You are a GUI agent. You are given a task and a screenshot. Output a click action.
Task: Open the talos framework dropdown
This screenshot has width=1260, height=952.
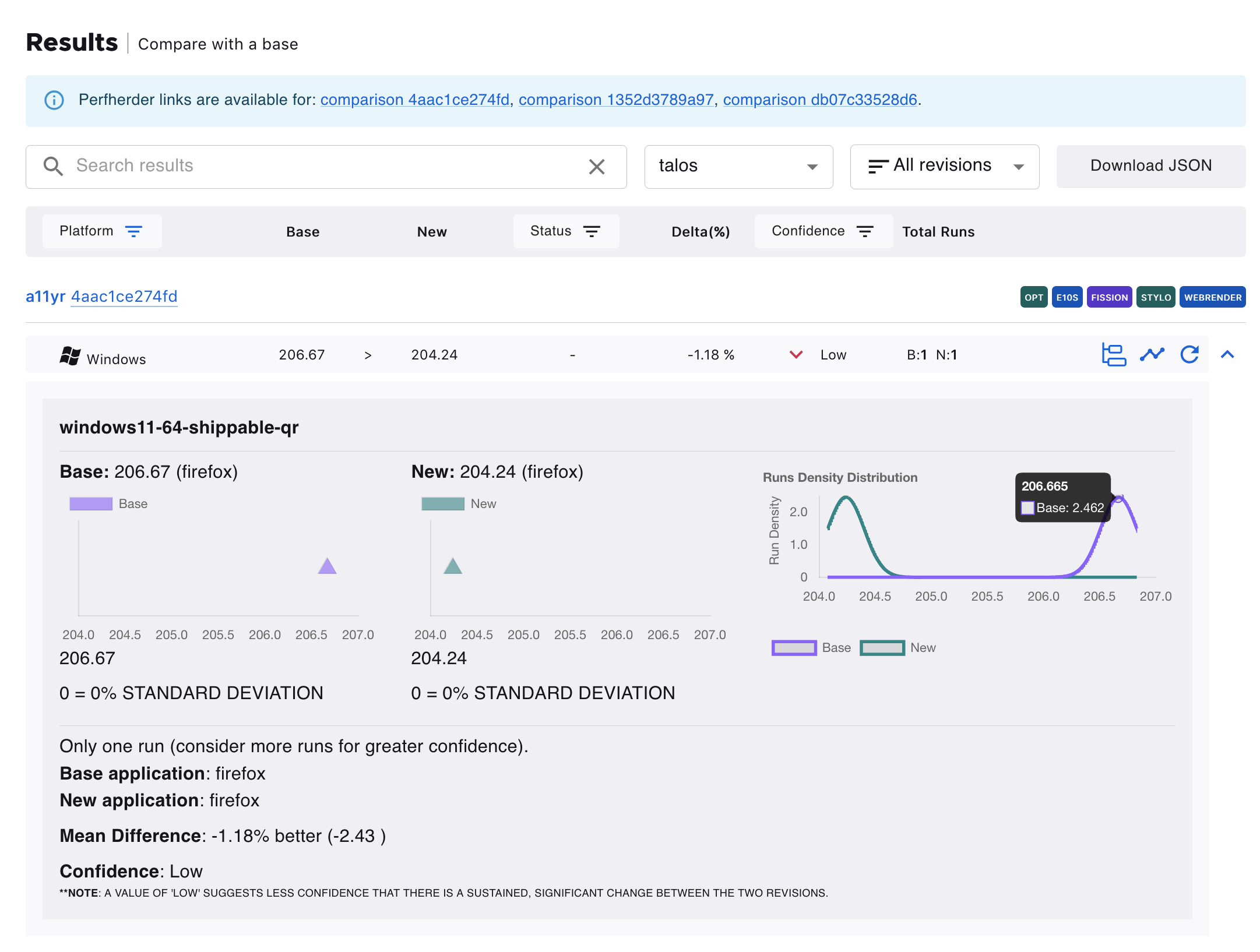pyautogui.click(x=738, y=167)
